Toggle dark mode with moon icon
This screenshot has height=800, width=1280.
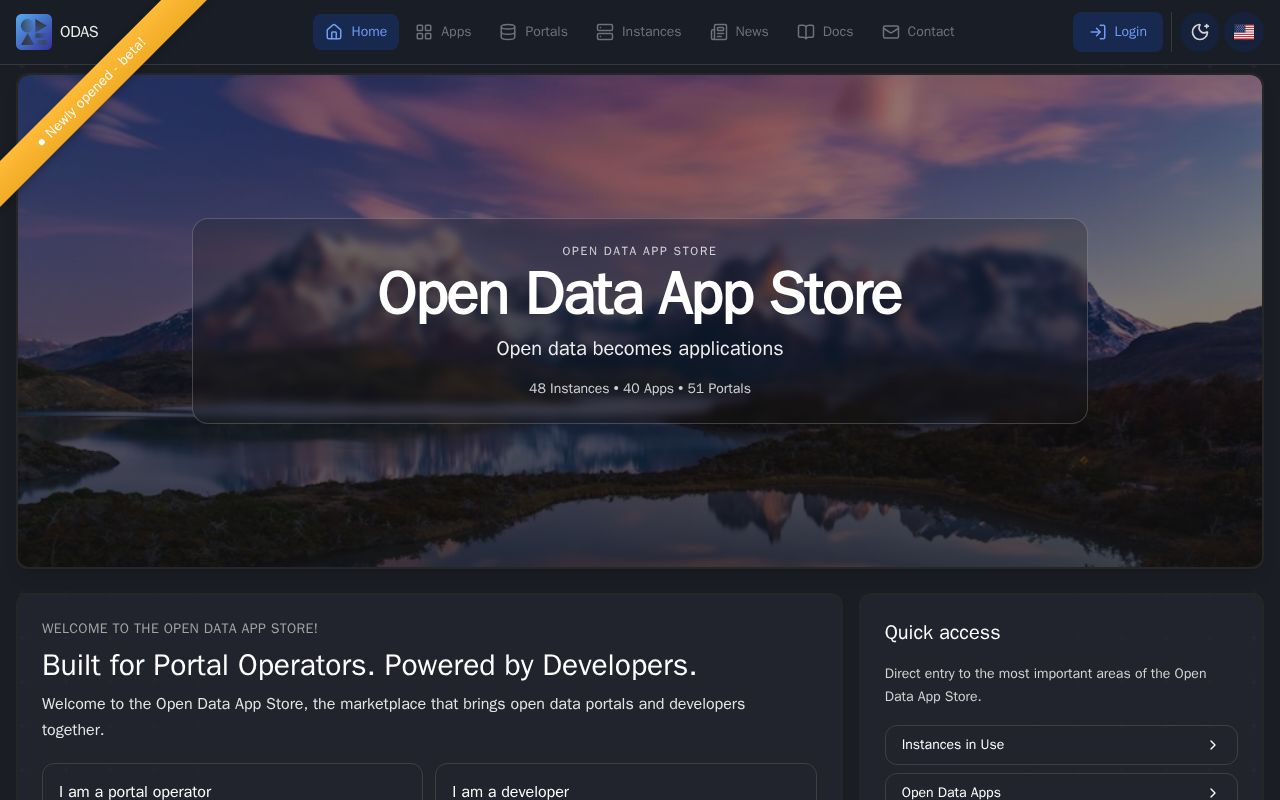point(1200,32)
